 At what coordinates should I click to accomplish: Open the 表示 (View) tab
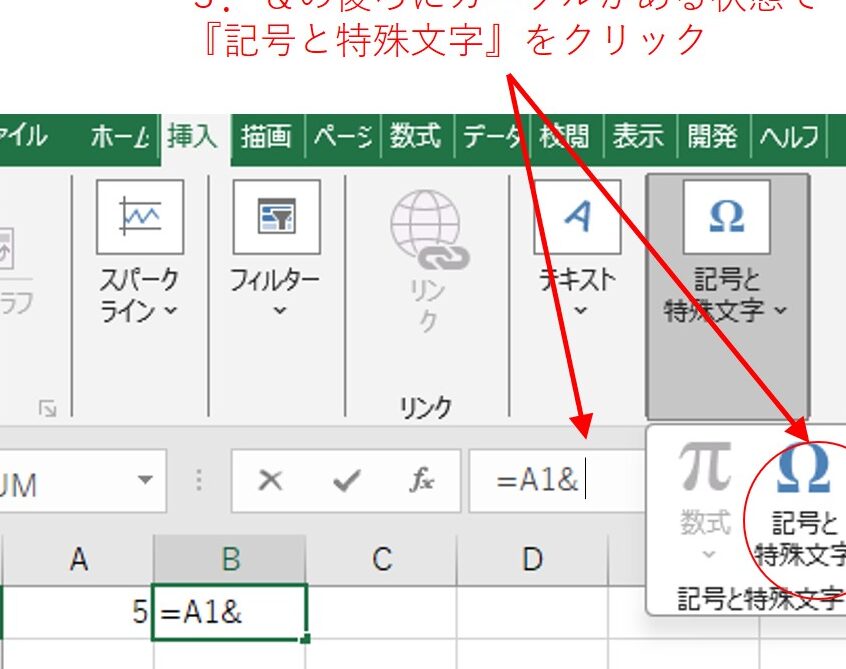pyautogui.click(x=639, y=137)
